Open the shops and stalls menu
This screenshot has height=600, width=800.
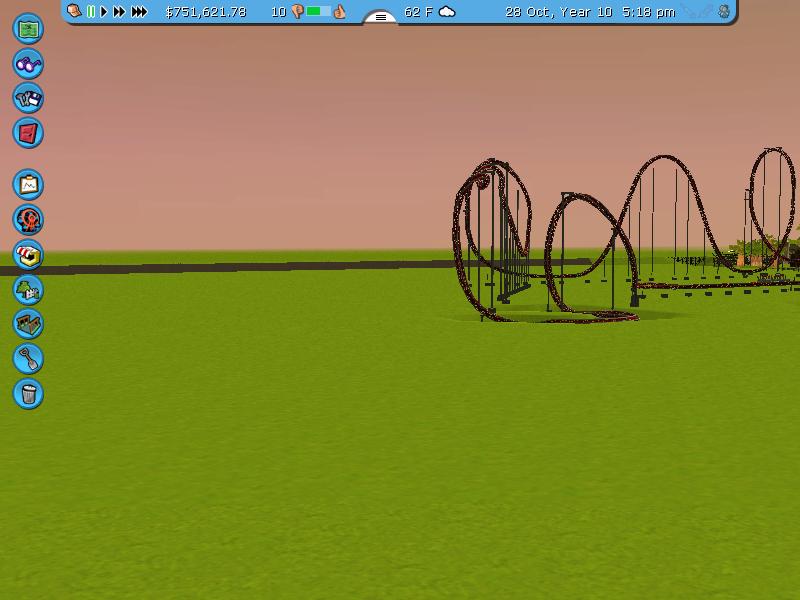pos(28,255)
